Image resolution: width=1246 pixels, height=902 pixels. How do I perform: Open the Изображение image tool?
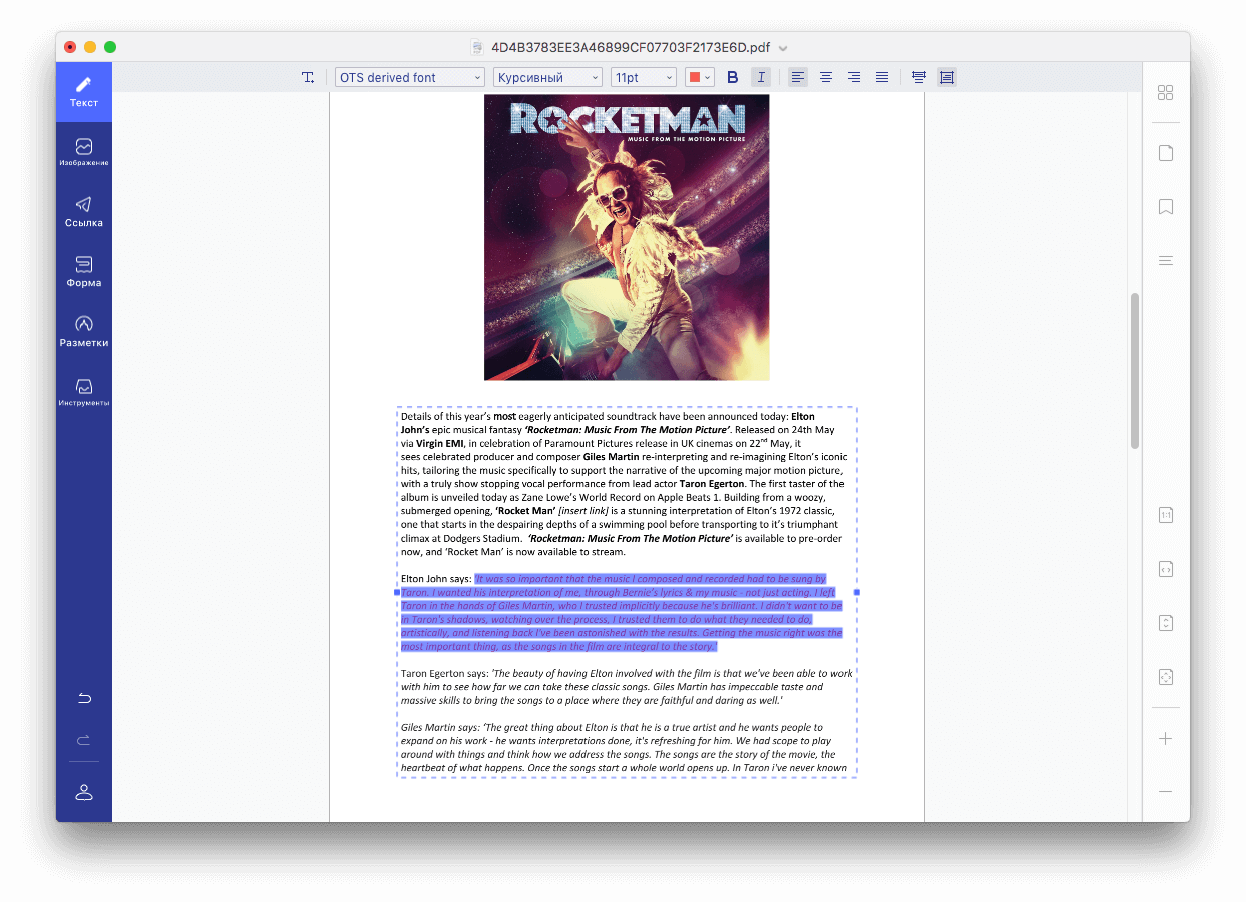pos(84,152)
